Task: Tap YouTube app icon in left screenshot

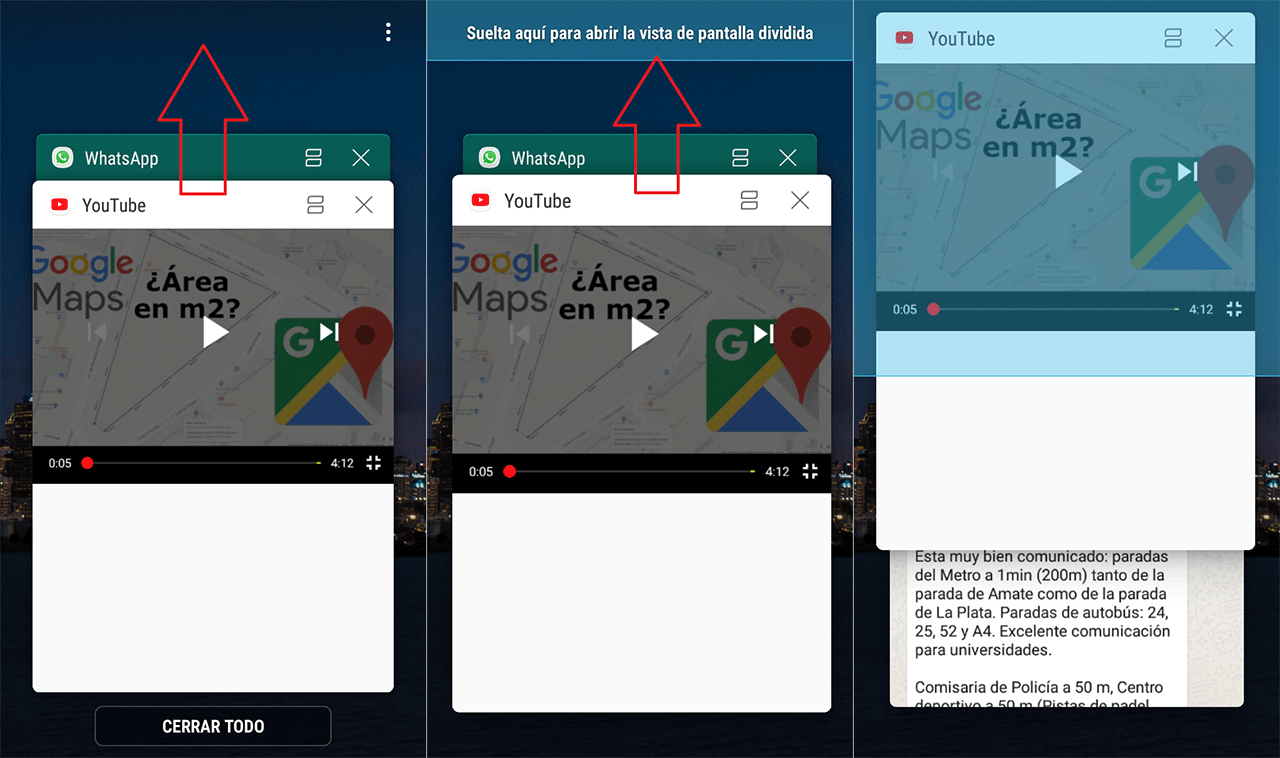Action: 59,205
